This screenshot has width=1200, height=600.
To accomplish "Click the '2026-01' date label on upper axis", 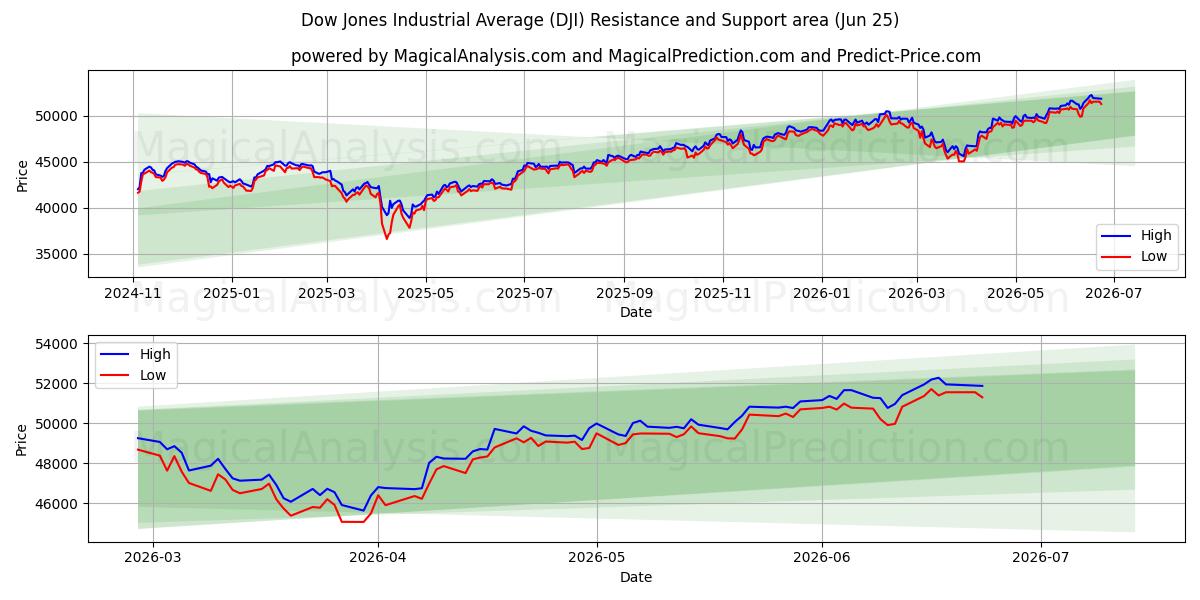I will tap(821, 294).
